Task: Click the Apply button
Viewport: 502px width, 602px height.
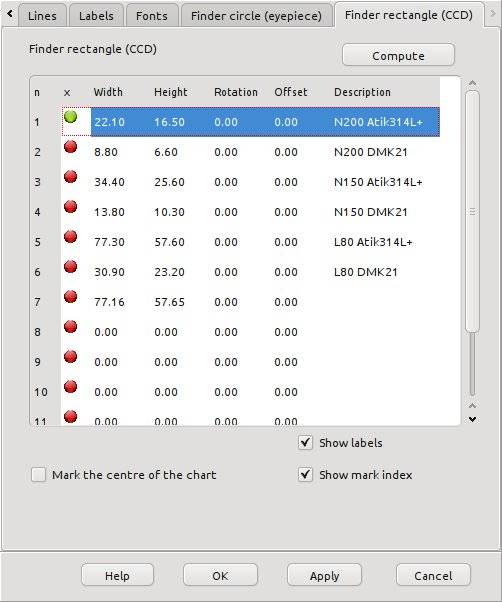Action: (324, 575)
